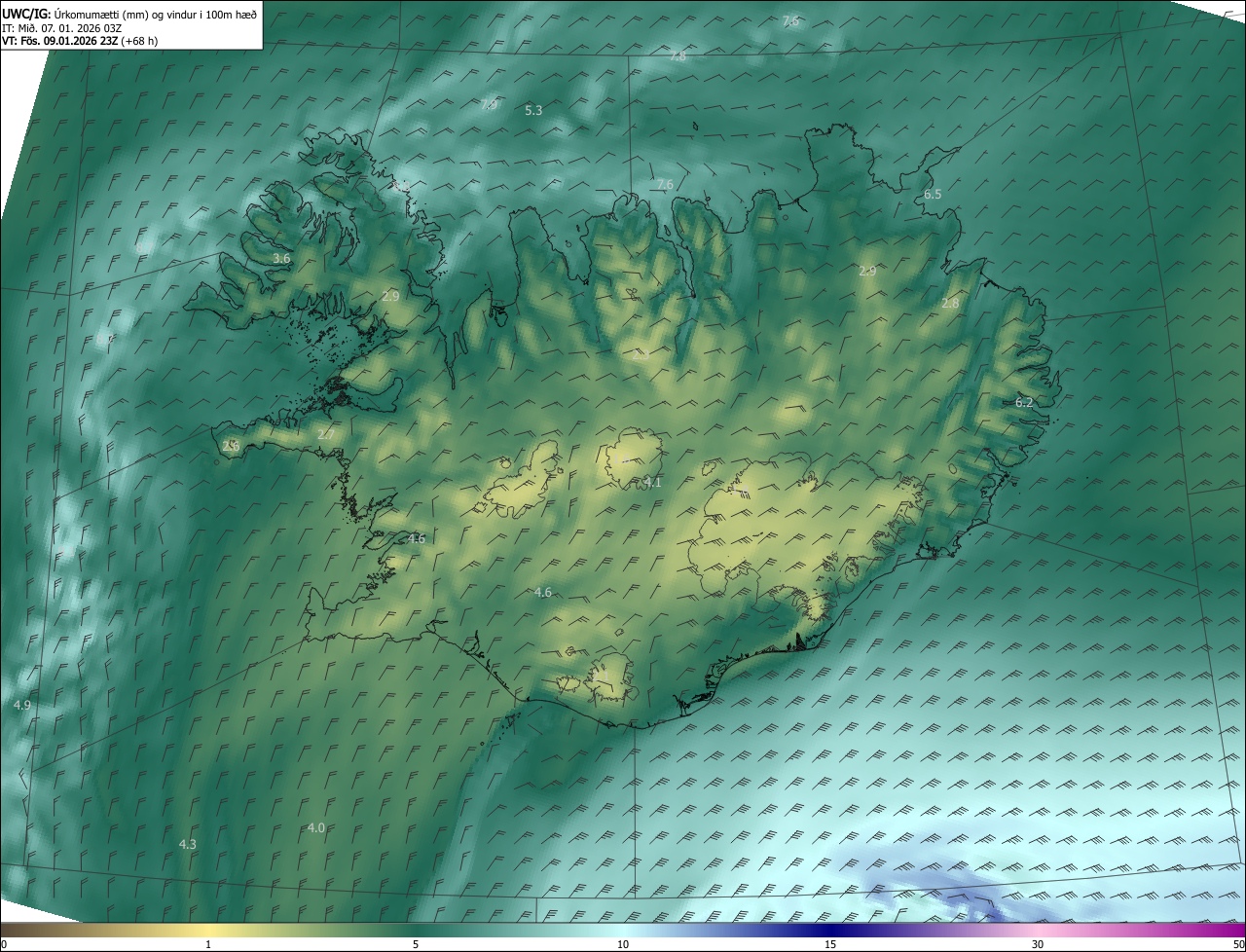Viewport: 1246px width, 952px height.
Task: Select the 4.0 value label
Action: tap(316, 827)
